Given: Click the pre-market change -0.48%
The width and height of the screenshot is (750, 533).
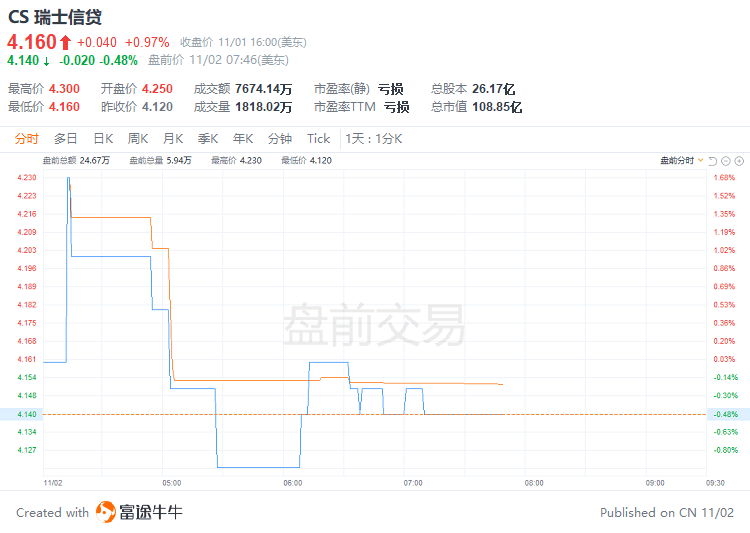Looking at the screenshot, I should (119, 61).
